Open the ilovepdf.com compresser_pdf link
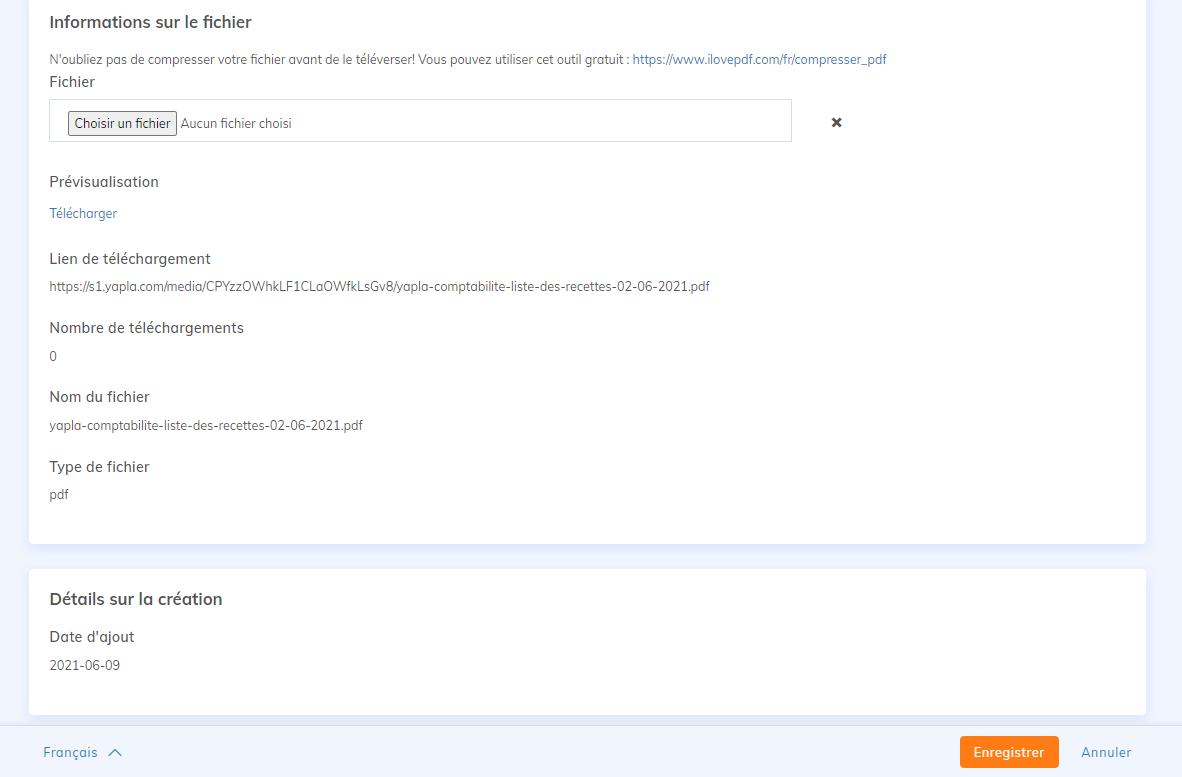This screenshot has height=777, width=1182. point(759,60)
